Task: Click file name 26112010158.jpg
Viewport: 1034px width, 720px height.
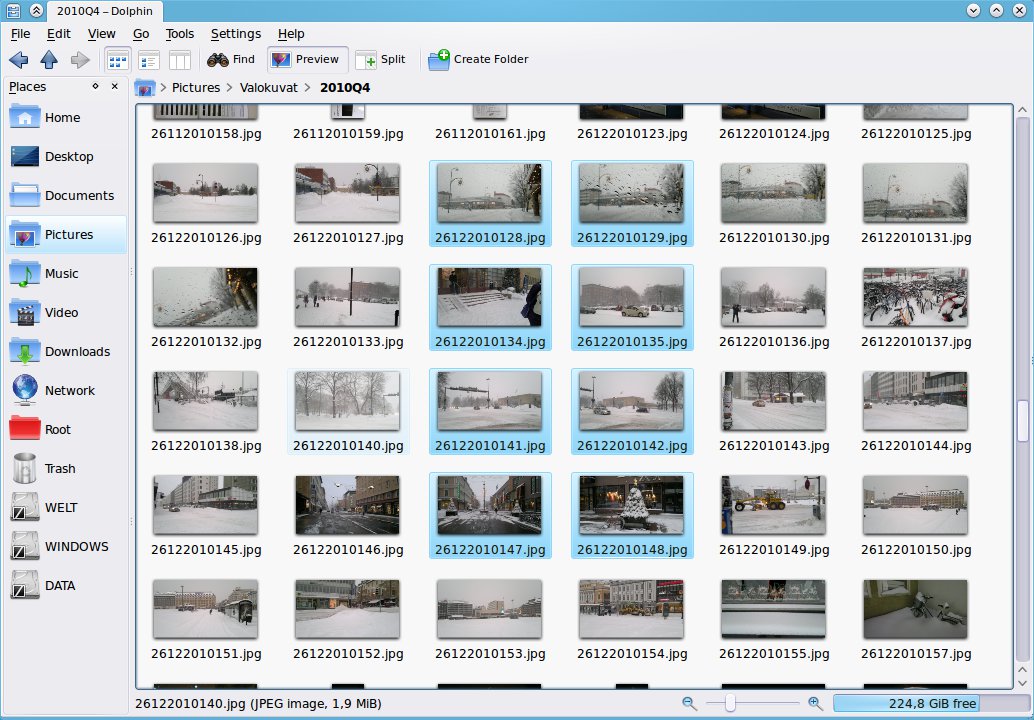Action: pyautogui.click(x=206, y=134)
